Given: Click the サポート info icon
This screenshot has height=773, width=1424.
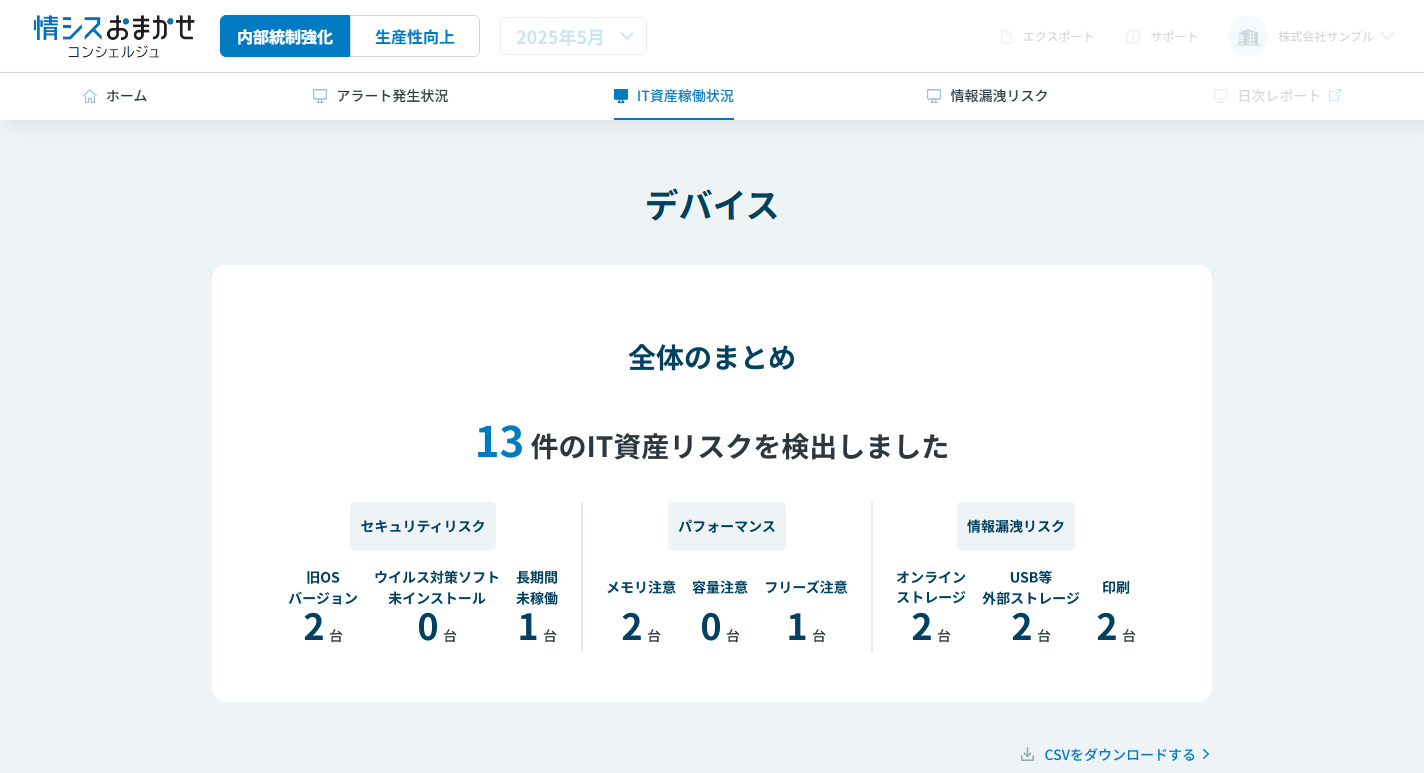Looking at the screenshot, I should (x=1132, y=36).
